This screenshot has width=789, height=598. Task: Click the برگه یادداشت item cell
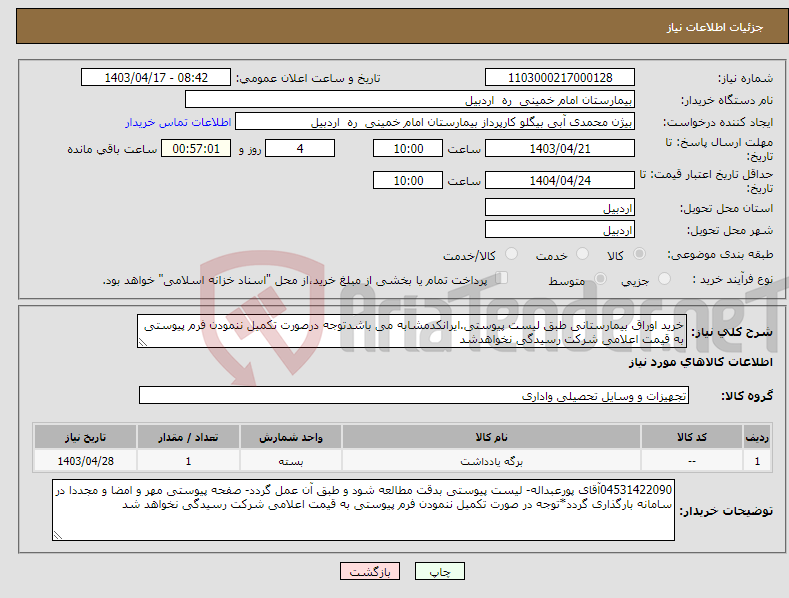[491, 461]
